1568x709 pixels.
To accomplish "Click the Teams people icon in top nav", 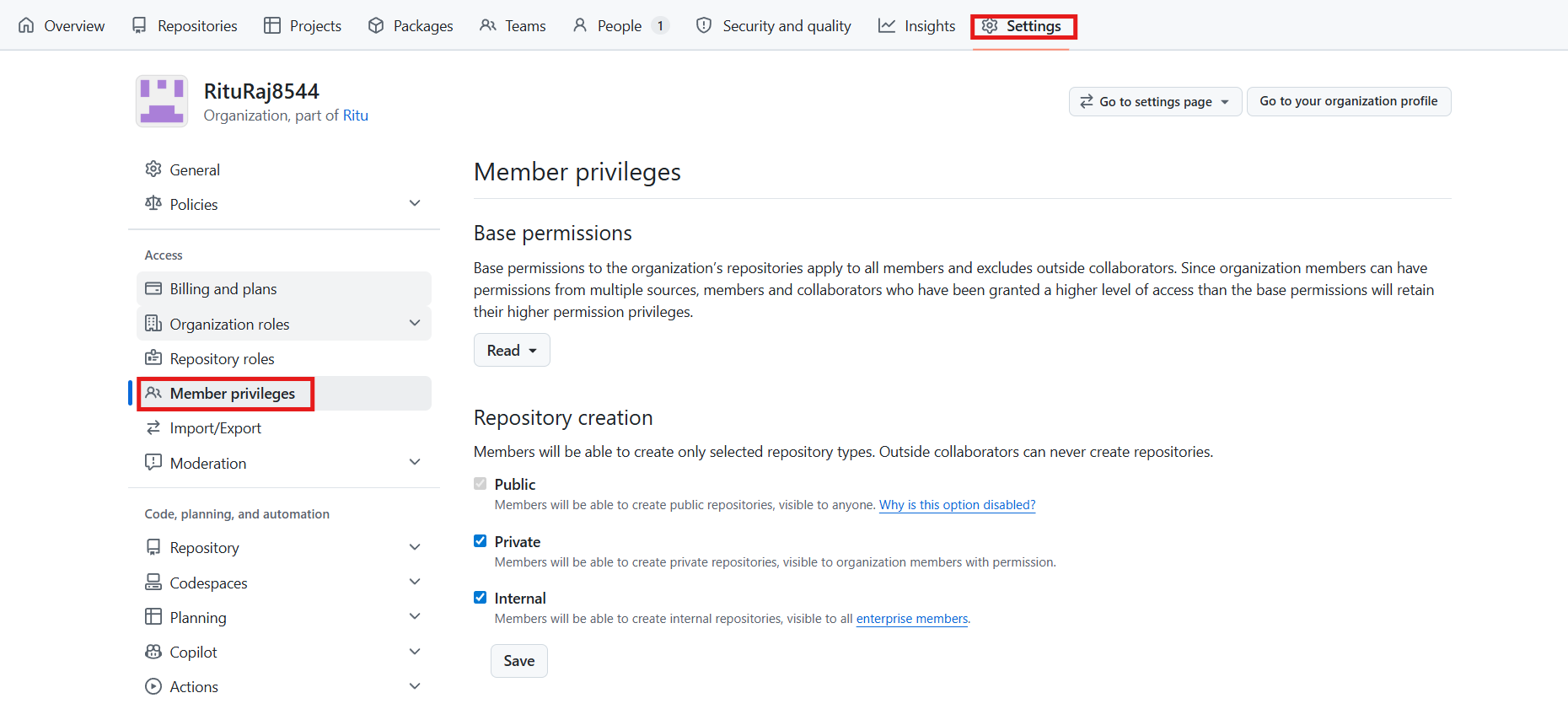I will (488, 25).
